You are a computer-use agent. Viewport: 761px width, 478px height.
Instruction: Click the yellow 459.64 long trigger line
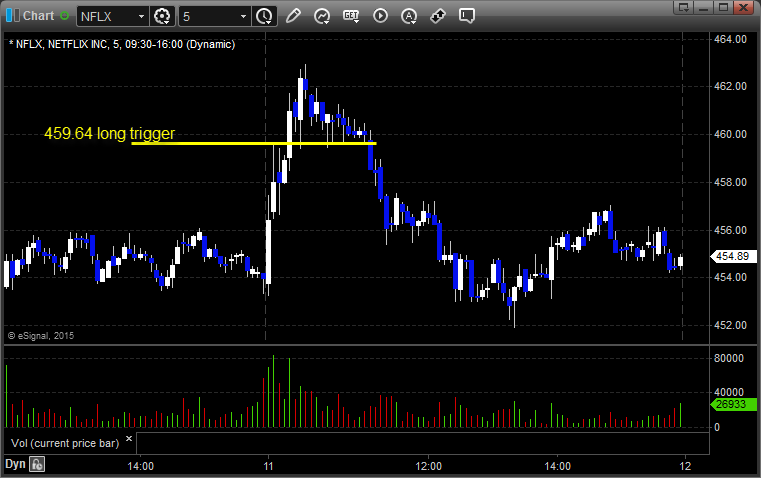[x=254, y=143]
